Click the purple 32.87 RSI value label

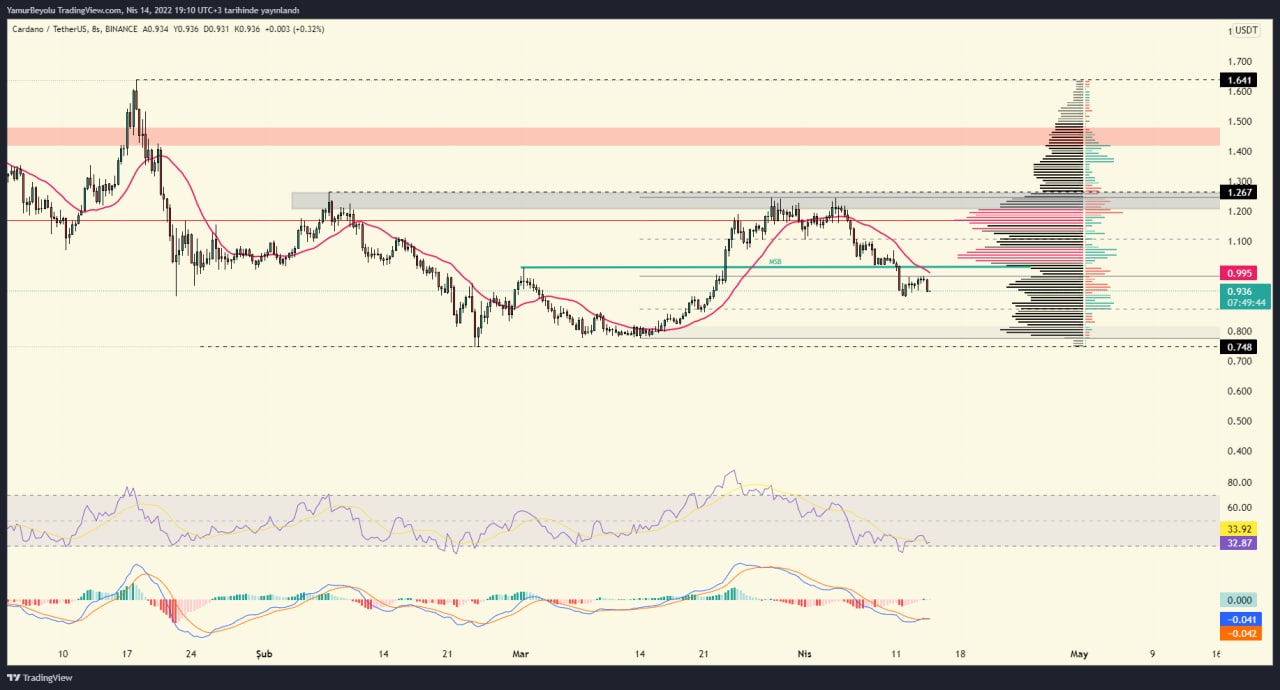point(1240,543)
